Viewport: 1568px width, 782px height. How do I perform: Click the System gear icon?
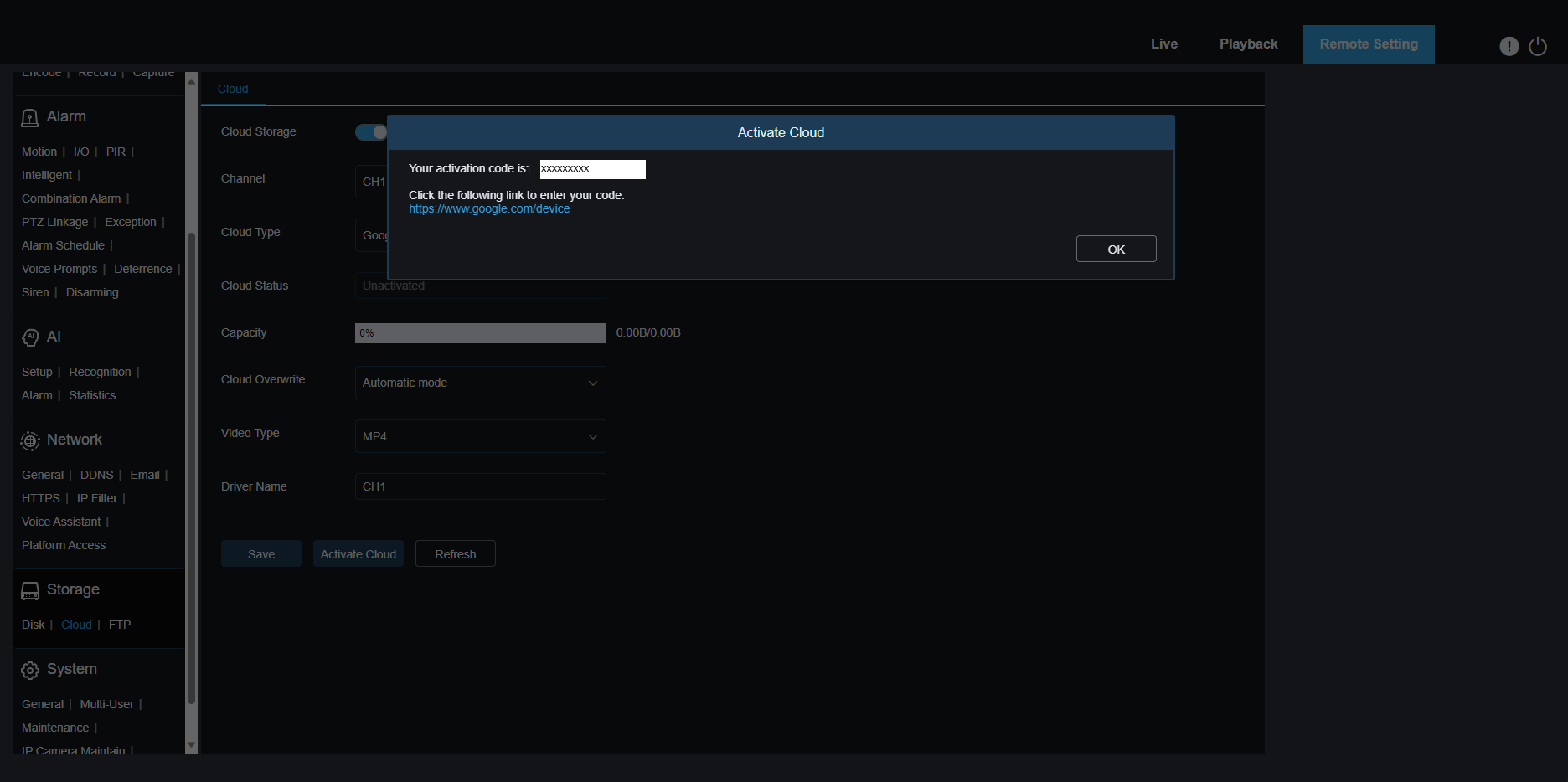coord(30,671)
